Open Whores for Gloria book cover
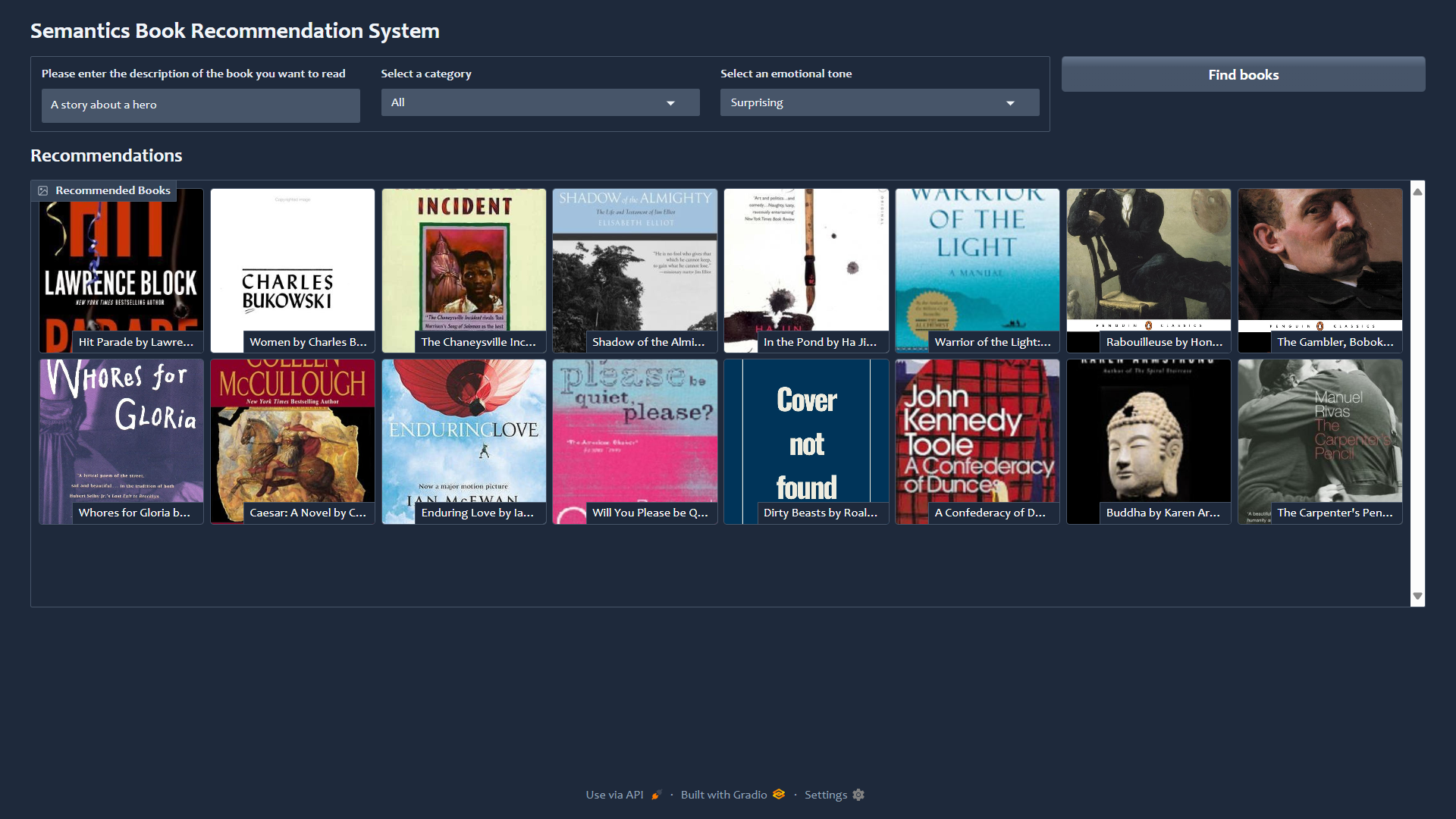The image size is (1456, 819). pos(121,441)
